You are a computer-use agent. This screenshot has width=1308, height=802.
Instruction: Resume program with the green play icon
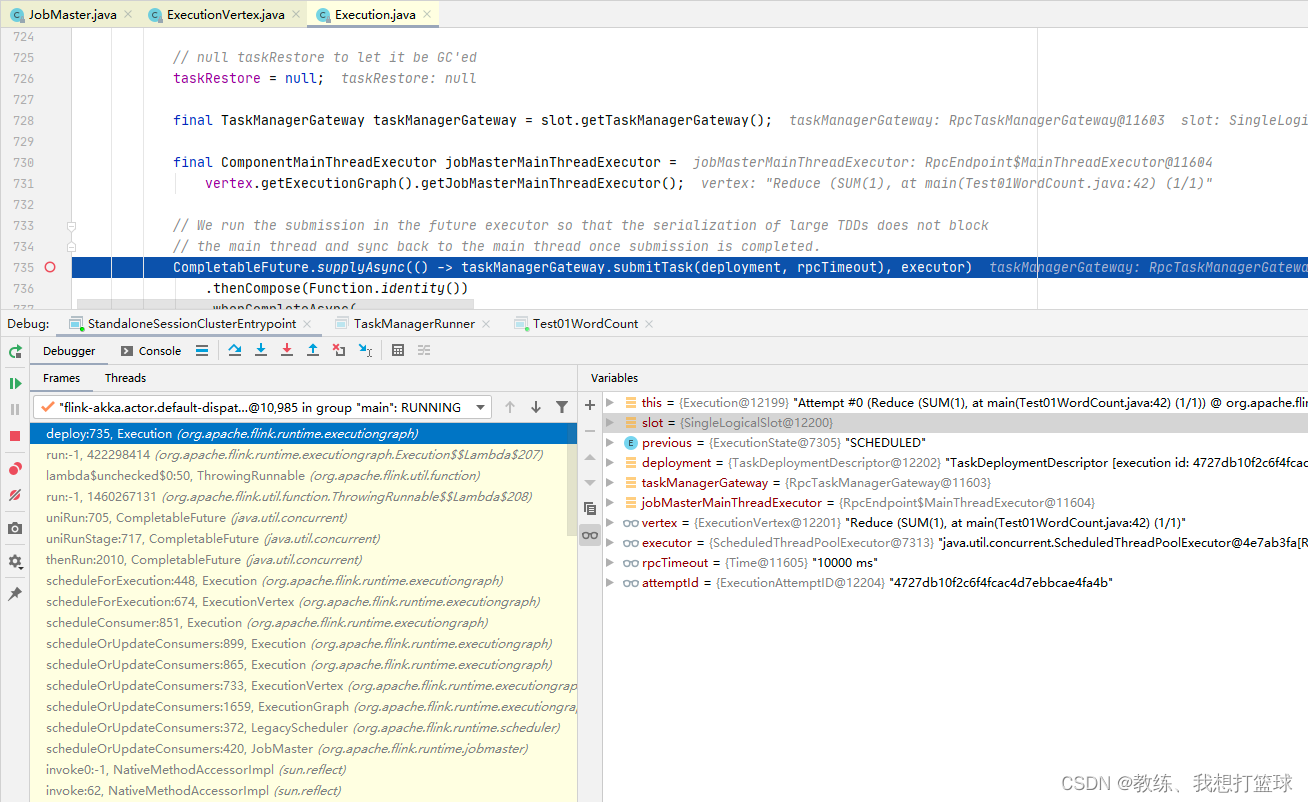(x=15, y=383)
